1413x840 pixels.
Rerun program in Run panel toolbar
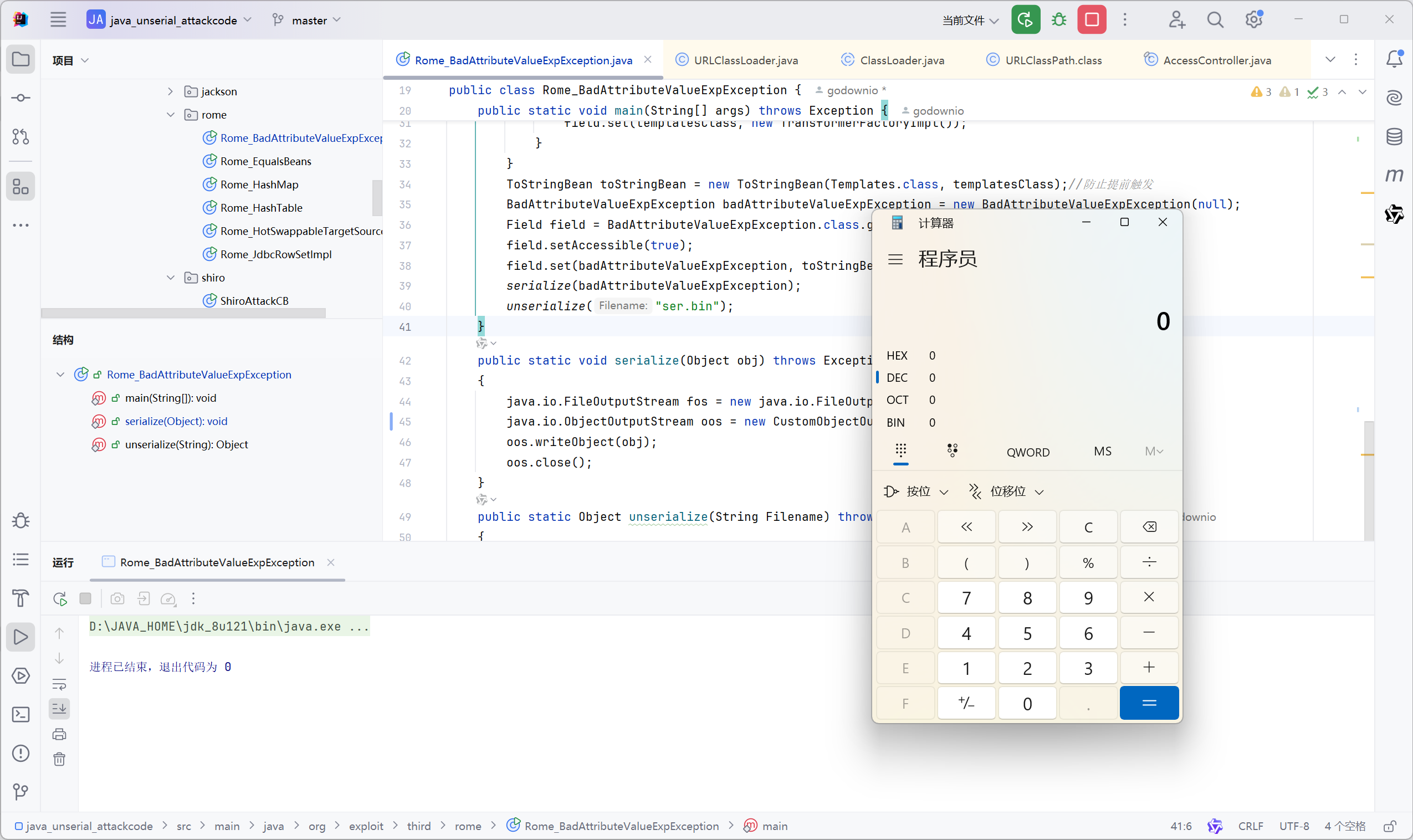coord(60,598)
